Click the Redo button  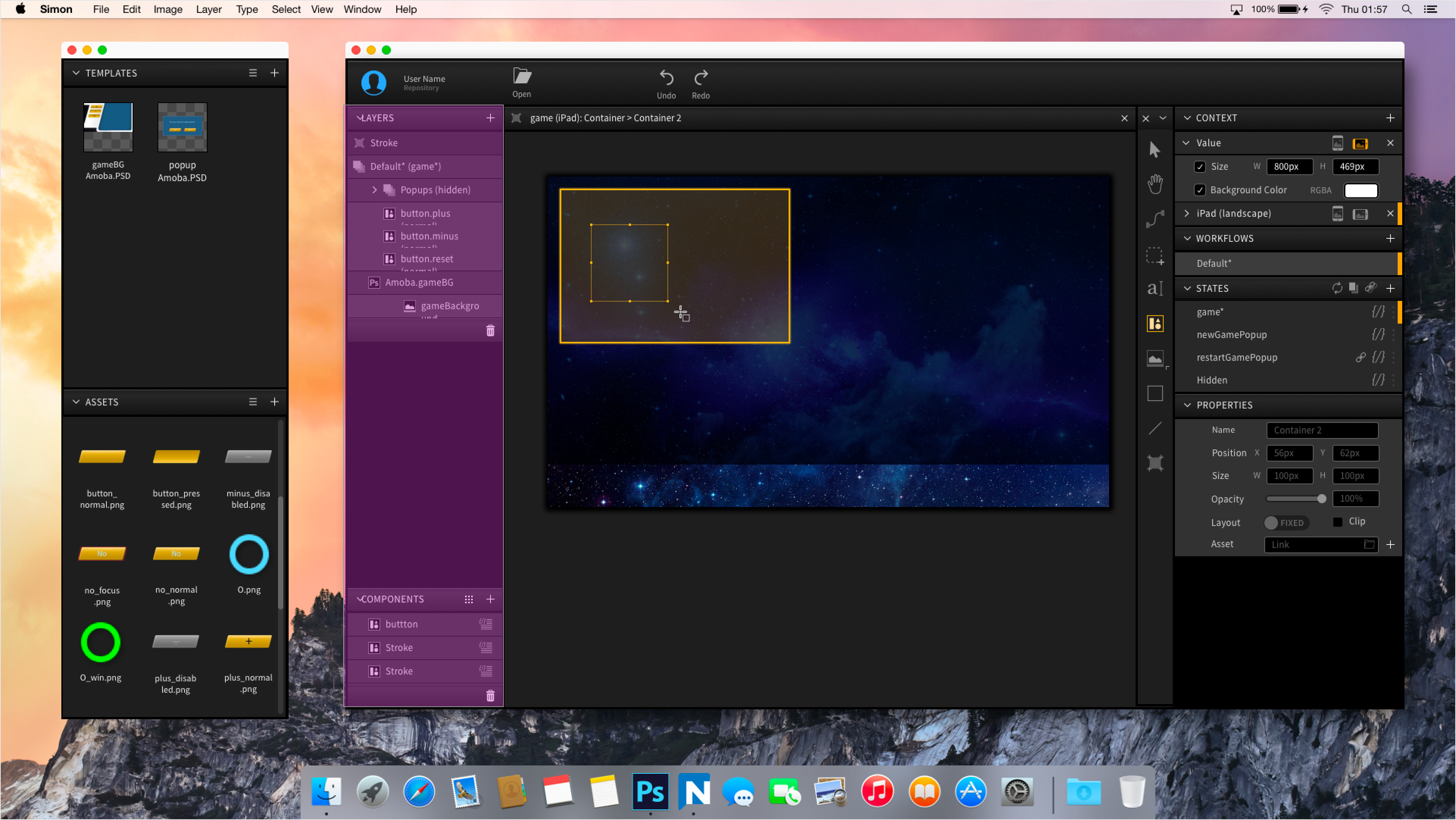click(701, 84)
